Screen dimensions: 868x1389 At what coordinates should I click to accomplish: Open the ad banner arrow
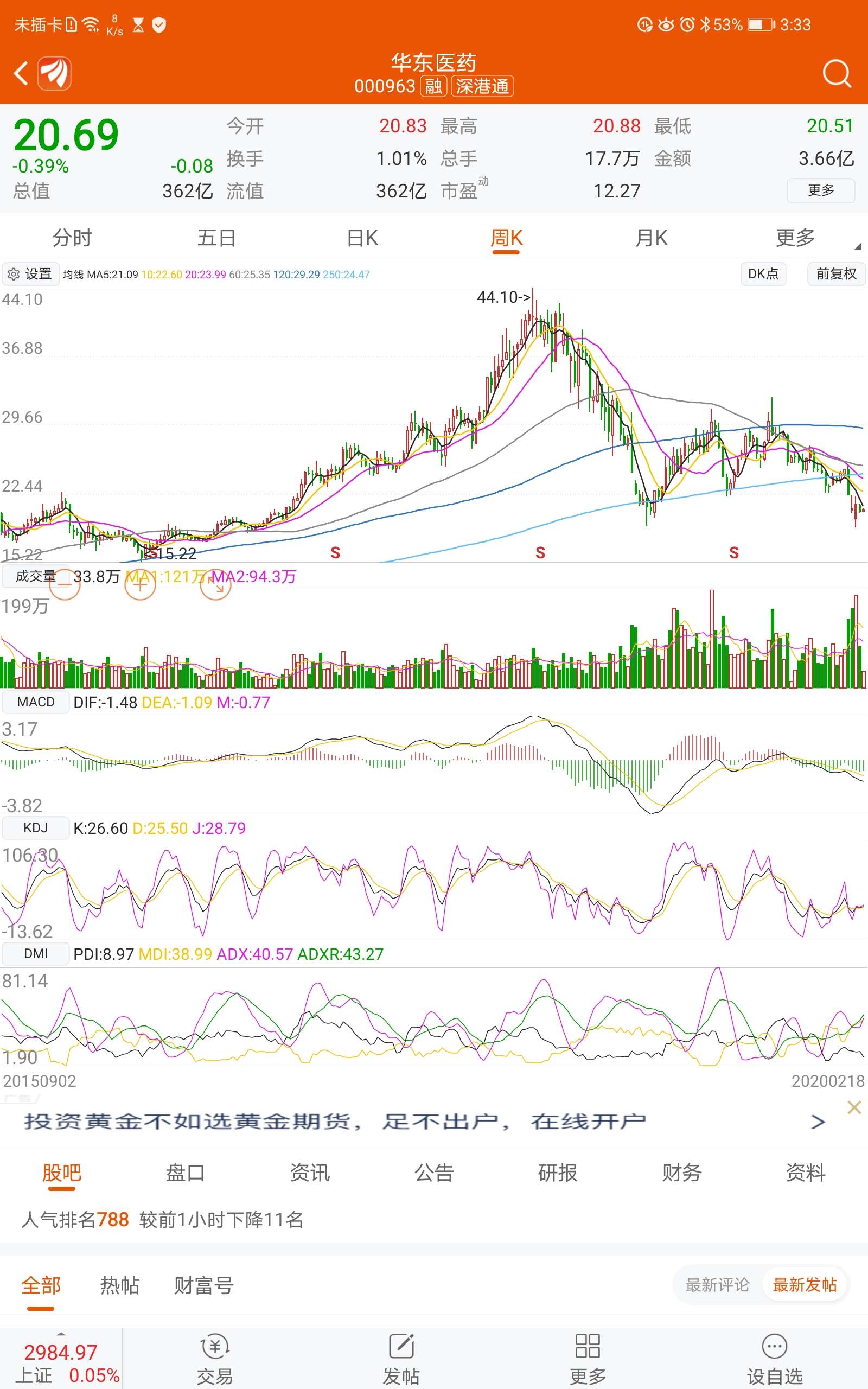coord(818,1122)
